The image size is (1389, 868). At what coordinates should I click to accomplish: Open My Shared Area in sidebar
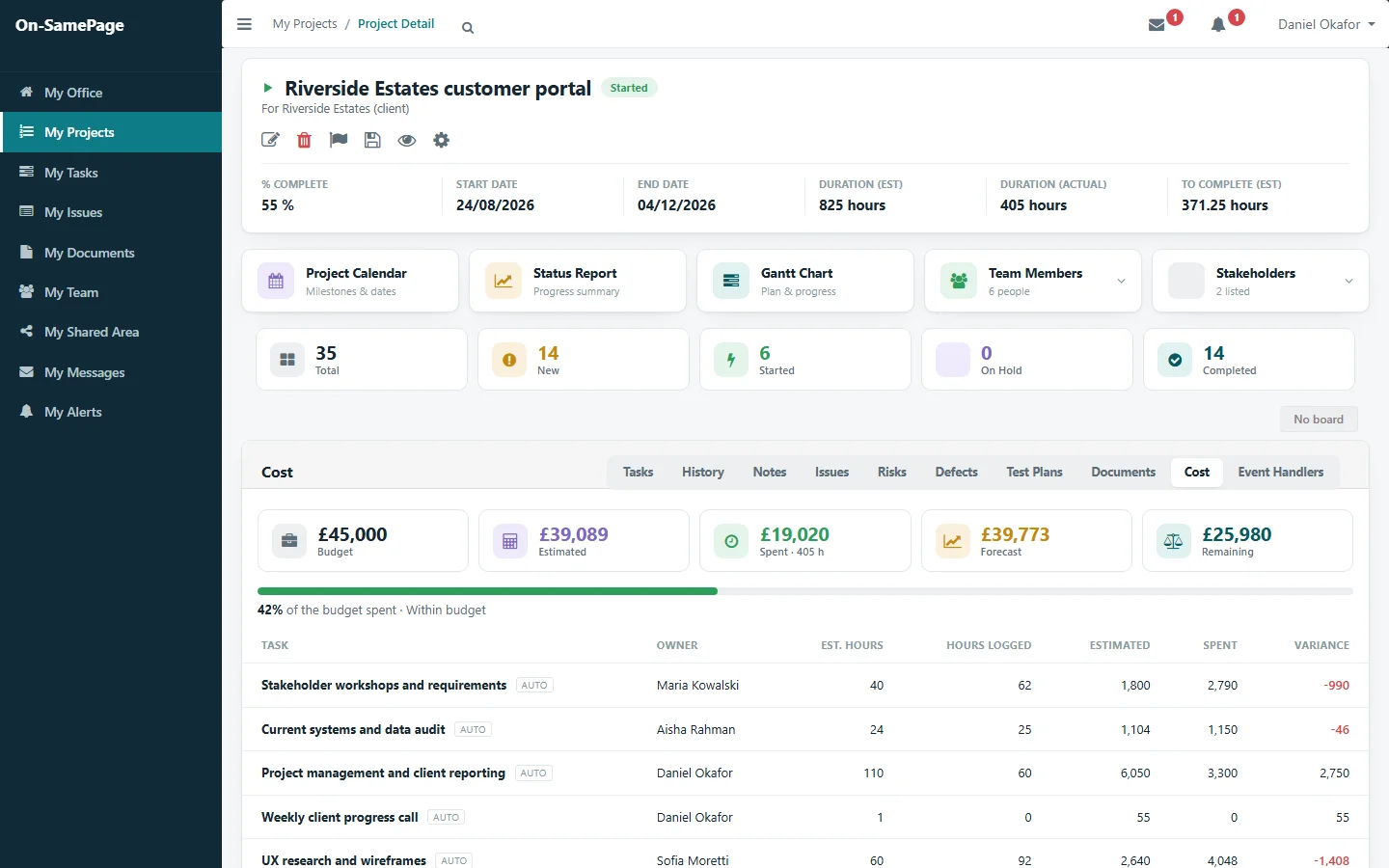click(111, 332)
